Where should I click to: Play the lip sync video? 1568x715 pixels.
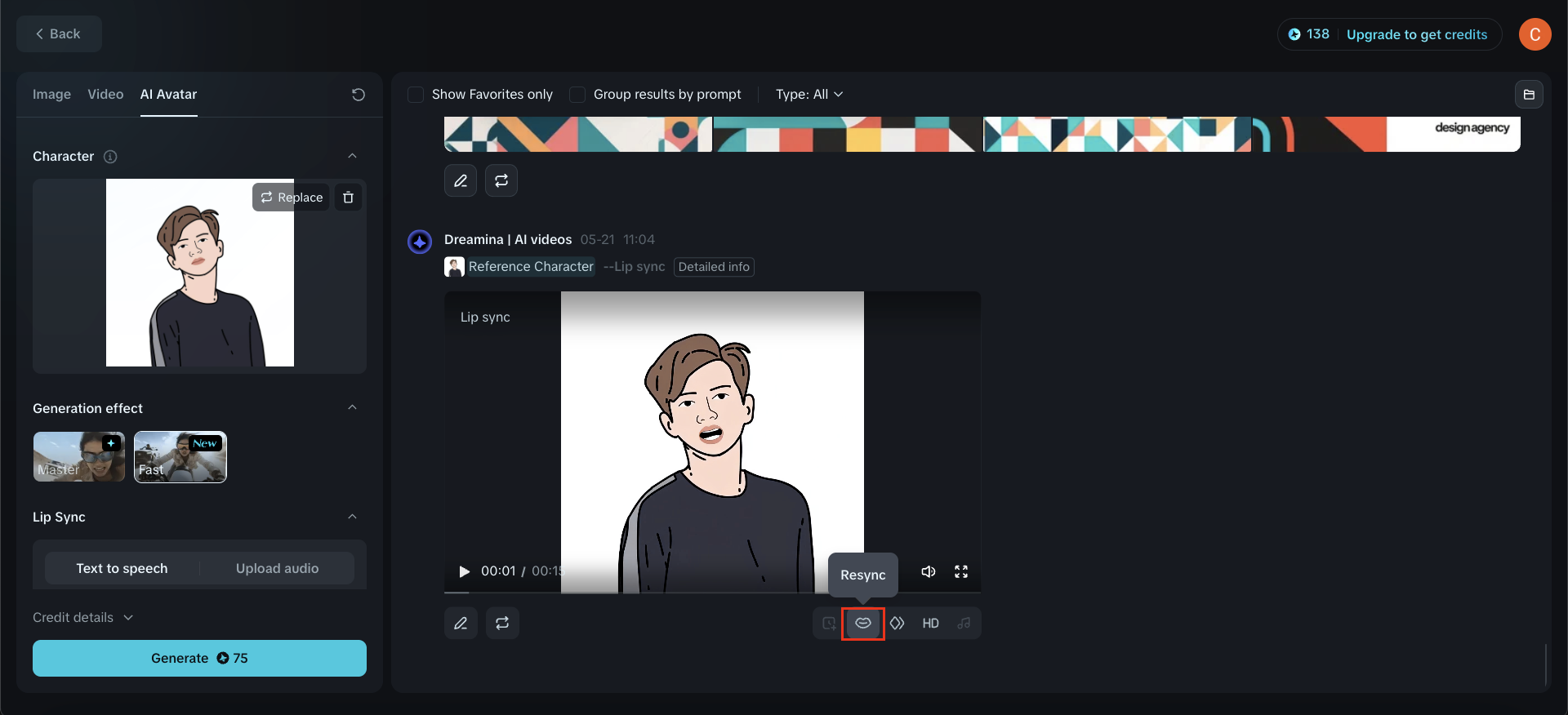click(x=464, y=571)
